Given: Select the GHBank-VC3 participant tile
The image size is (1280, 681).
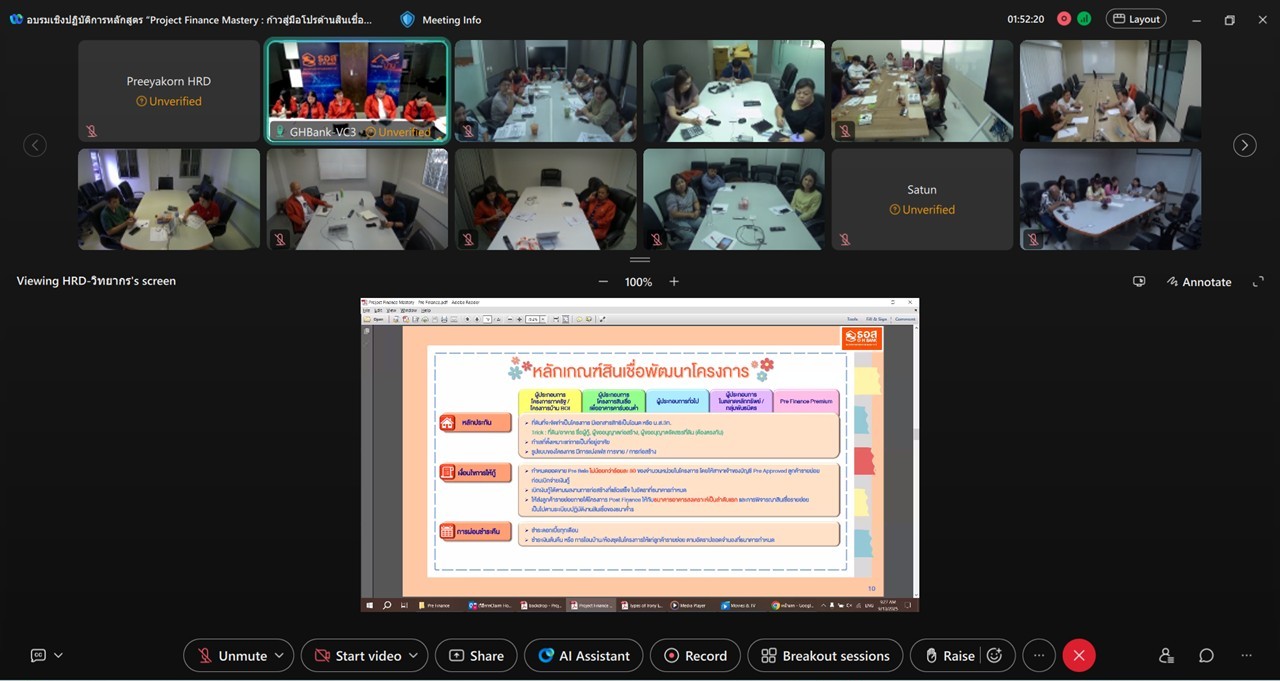Looking at the screenshot, I should click(357, 90).
